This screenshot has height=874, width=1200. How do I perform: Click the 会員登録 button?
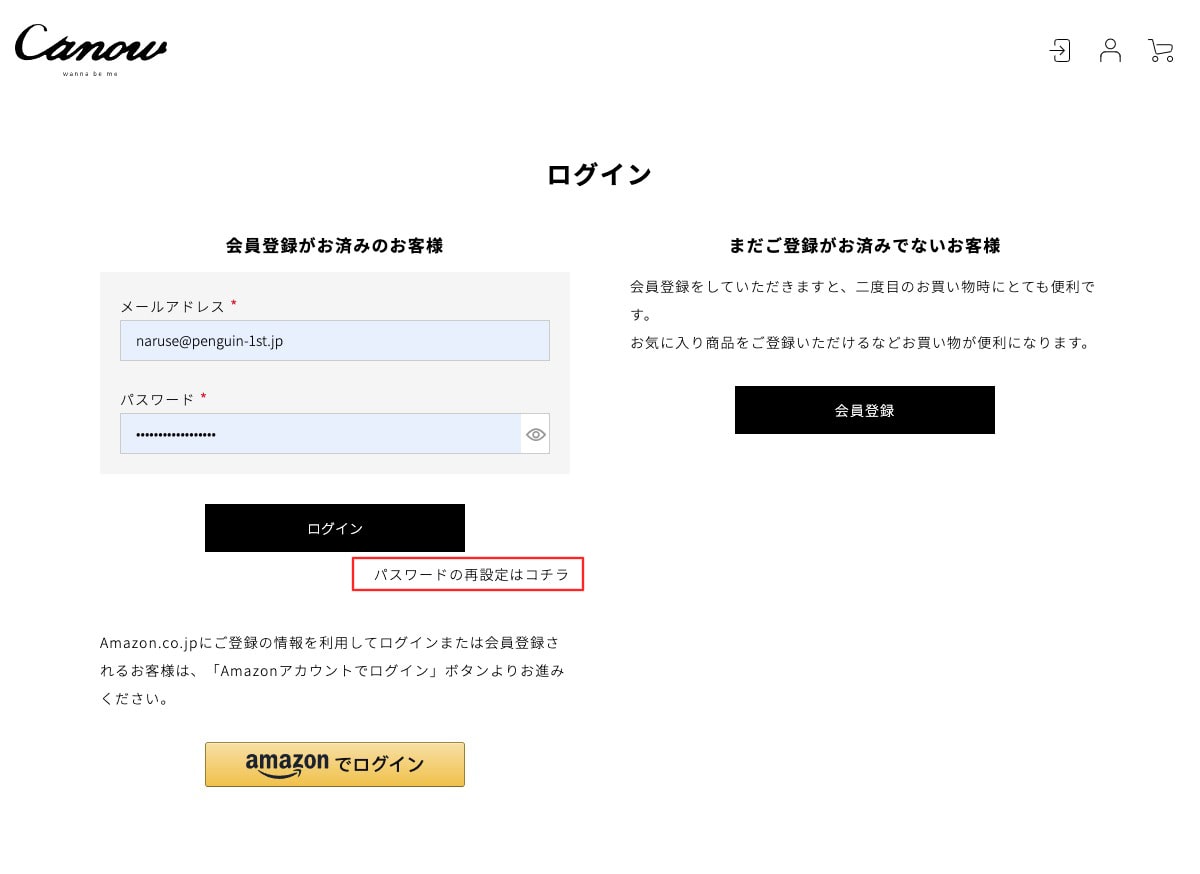coord(865,410)
